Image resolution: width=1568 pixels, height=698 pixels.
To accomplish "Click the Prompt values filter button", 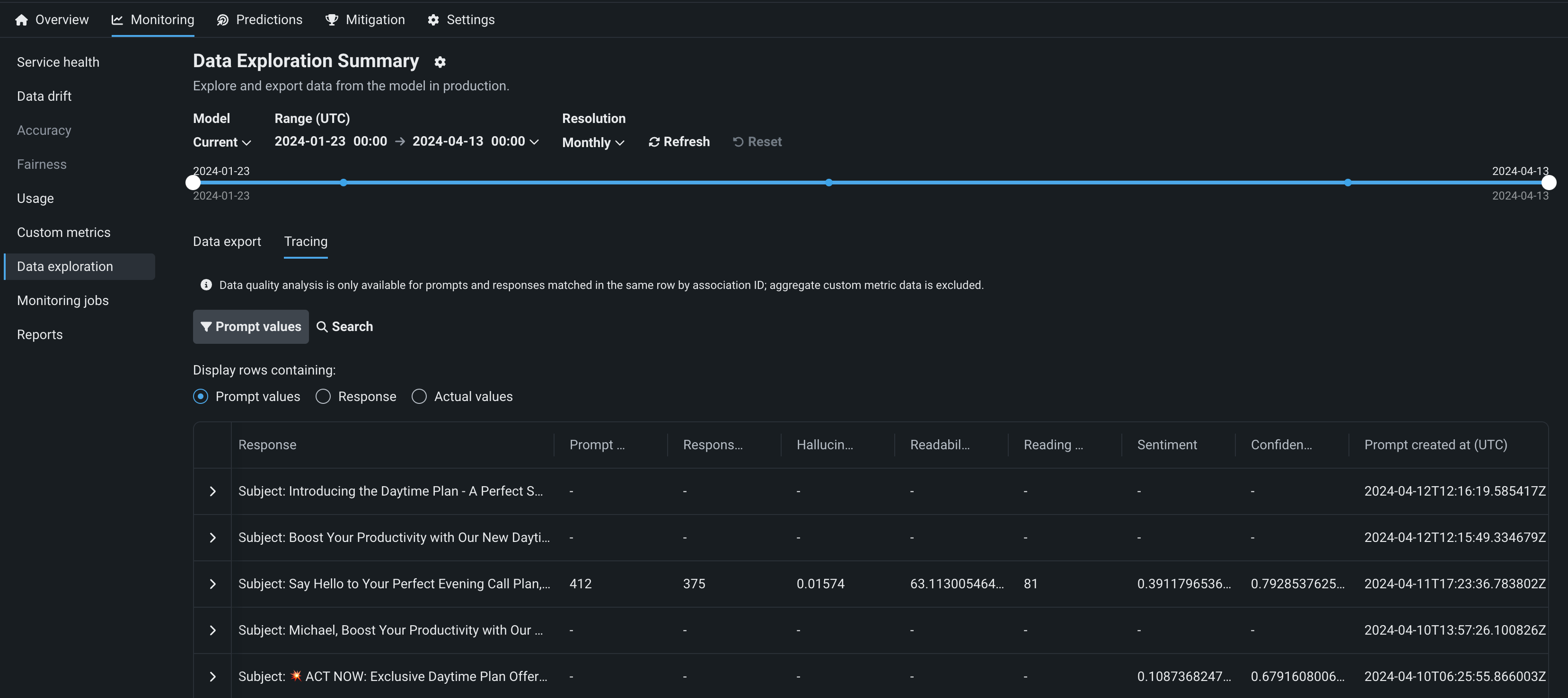I will pyautogui.click(x=251, y=327).
